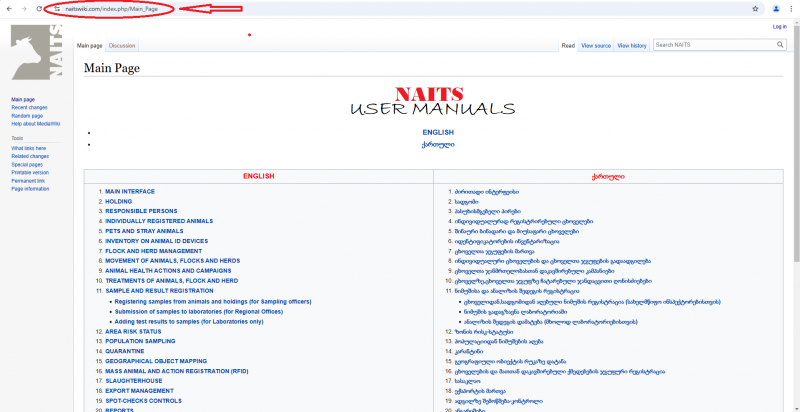Open Adding test results to samples

pos(189,322)
